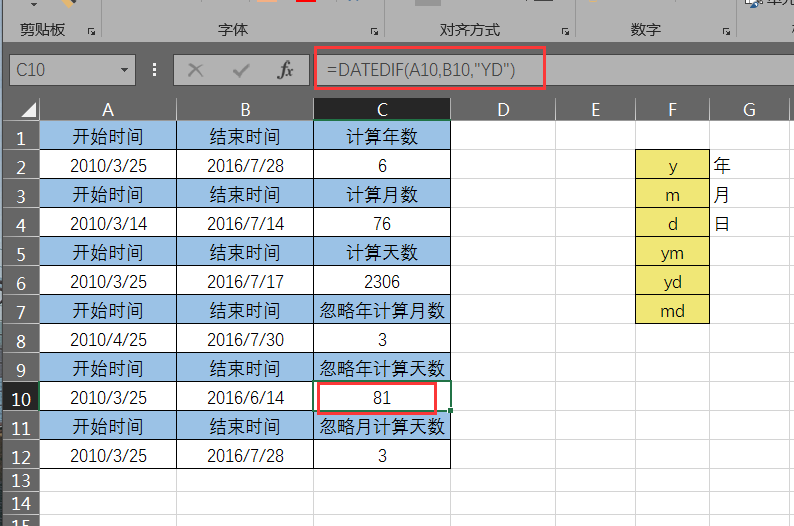Select the end date 2016/7/14 cell
Viewport: 794px width, 526px height.
[245, 223]
